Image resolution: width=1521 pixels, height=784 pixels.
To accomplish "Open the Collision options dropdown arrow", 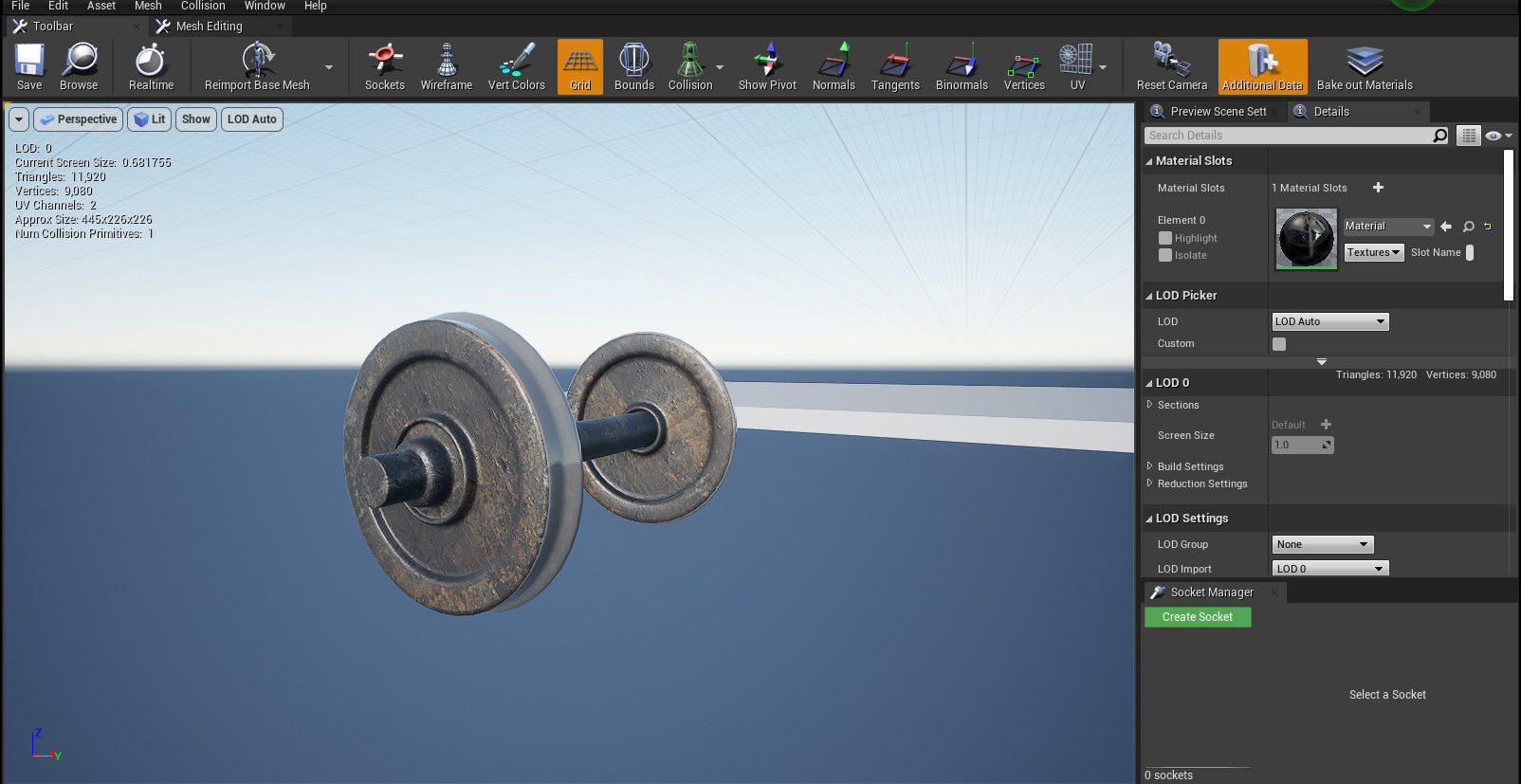I will click(x=720, y=67).
